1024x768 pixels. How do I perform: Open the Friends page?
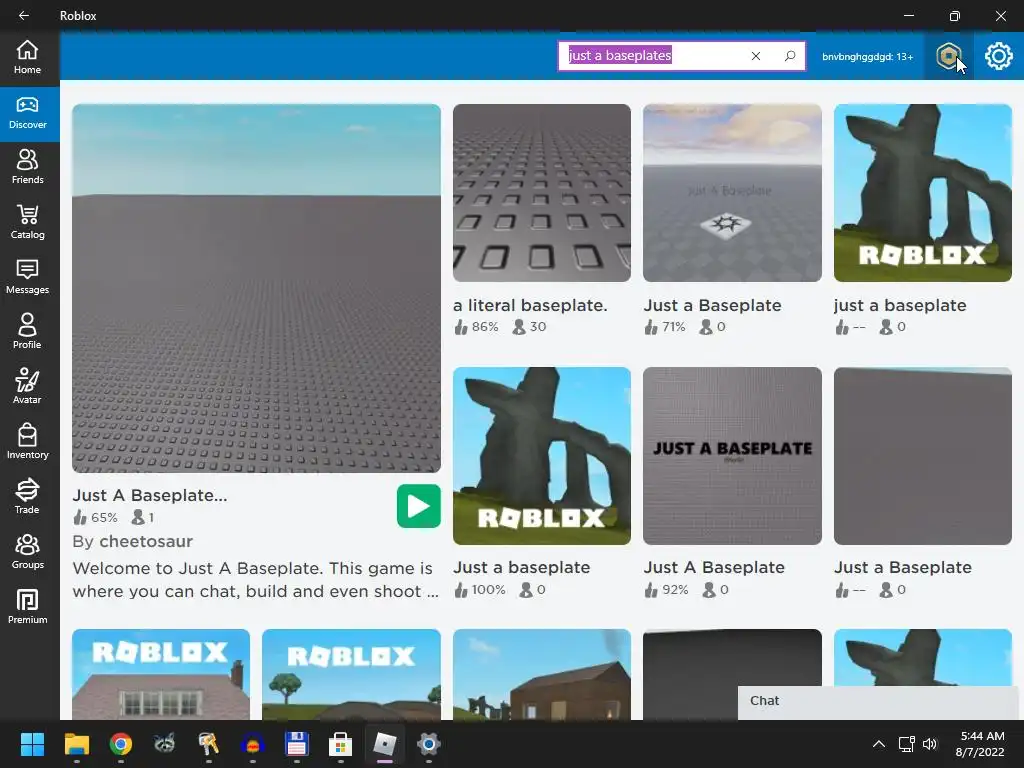tap(27, 167)
